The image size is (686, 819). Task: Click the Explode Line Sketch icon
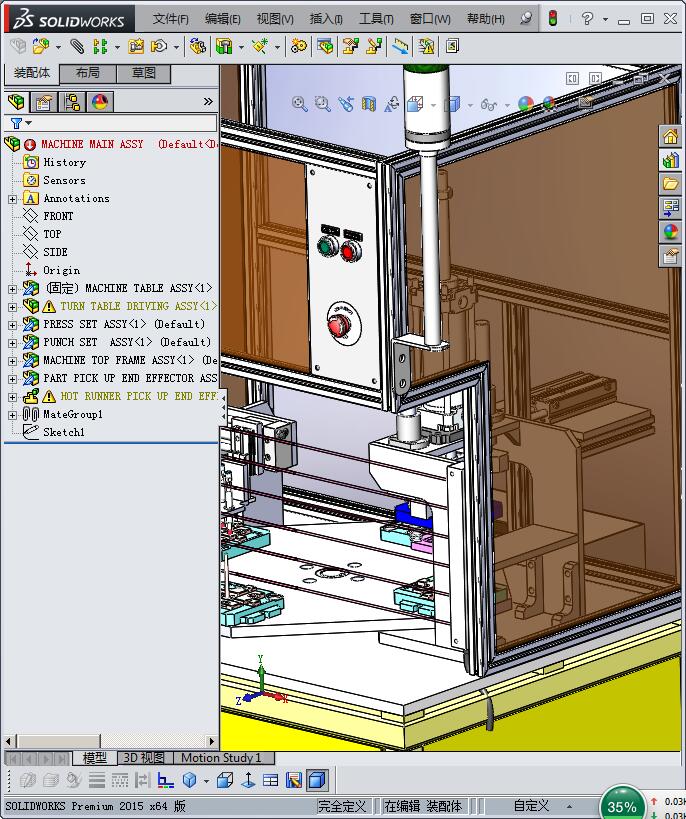point(374,46)
